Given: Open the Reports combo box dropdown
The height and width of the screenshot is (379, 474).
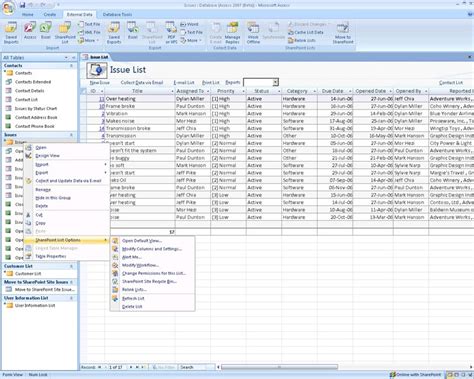Looking at the screenshot, I should (x=275, y=82).
